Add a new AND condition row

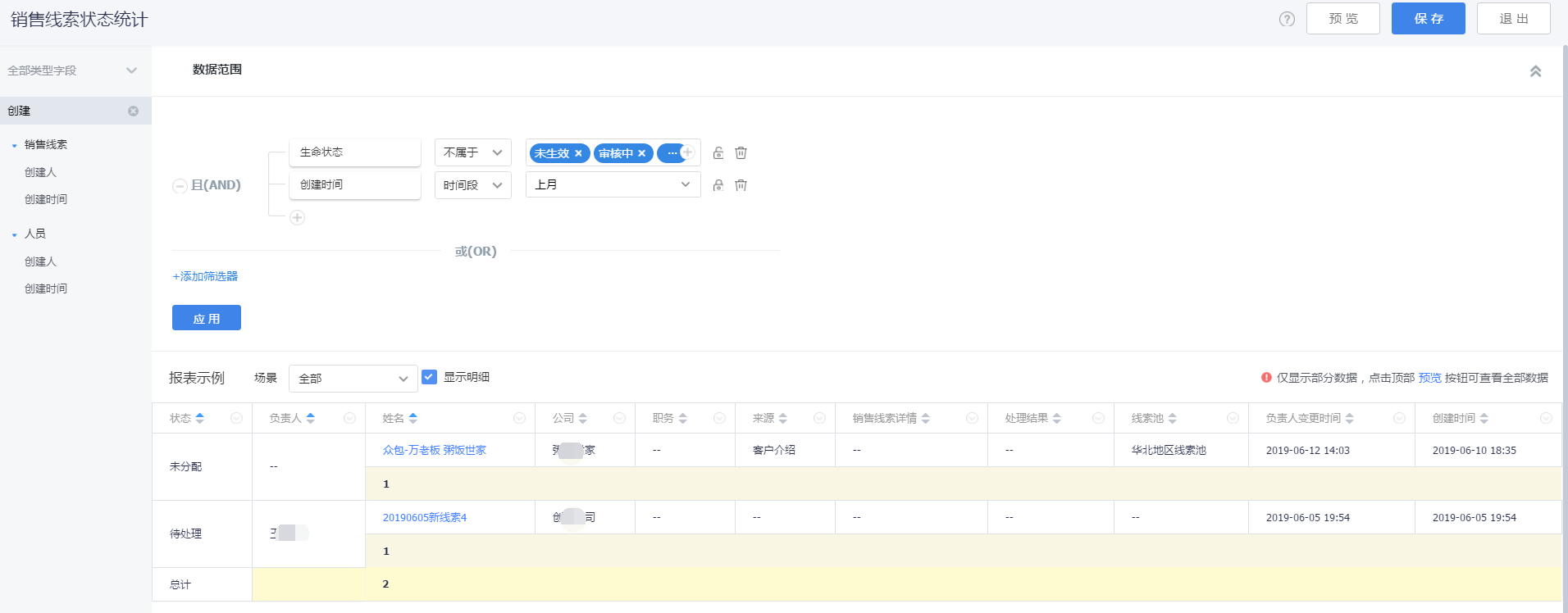tap(297, 217)
